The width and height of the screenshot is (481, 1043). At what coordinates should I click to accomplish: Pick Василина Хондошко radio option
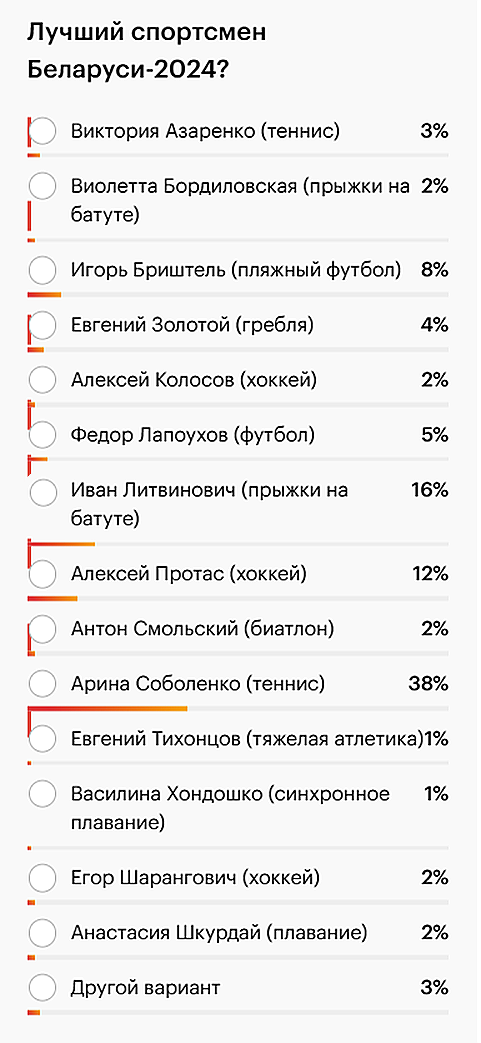(43, 794)
